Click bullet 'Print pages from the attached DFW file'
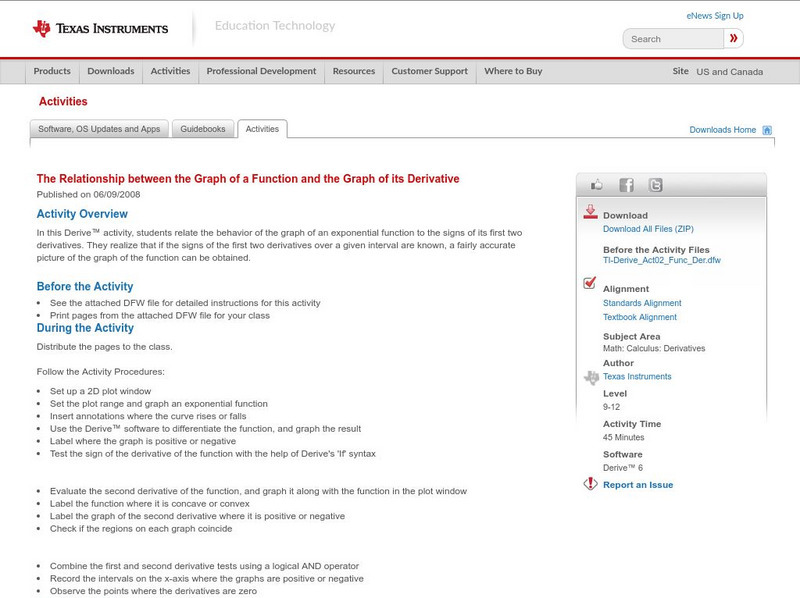 [160, 316]
